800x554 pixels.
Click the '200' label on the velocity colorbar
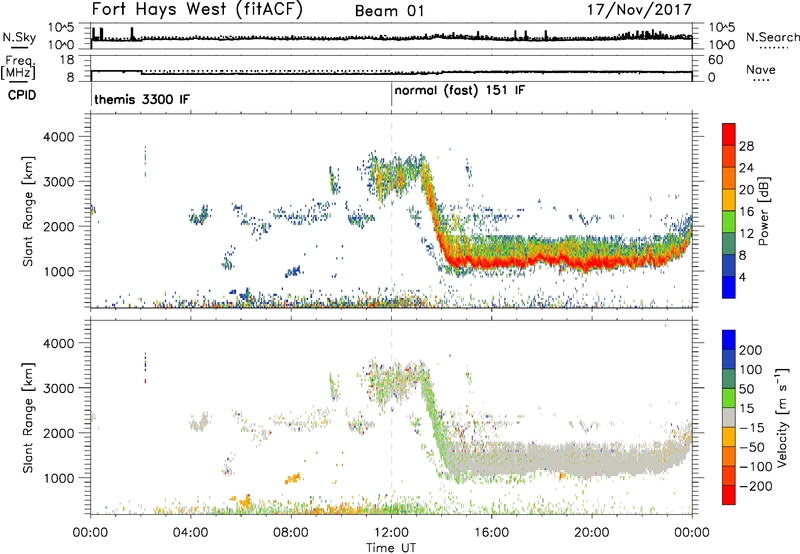coord(751,350)
